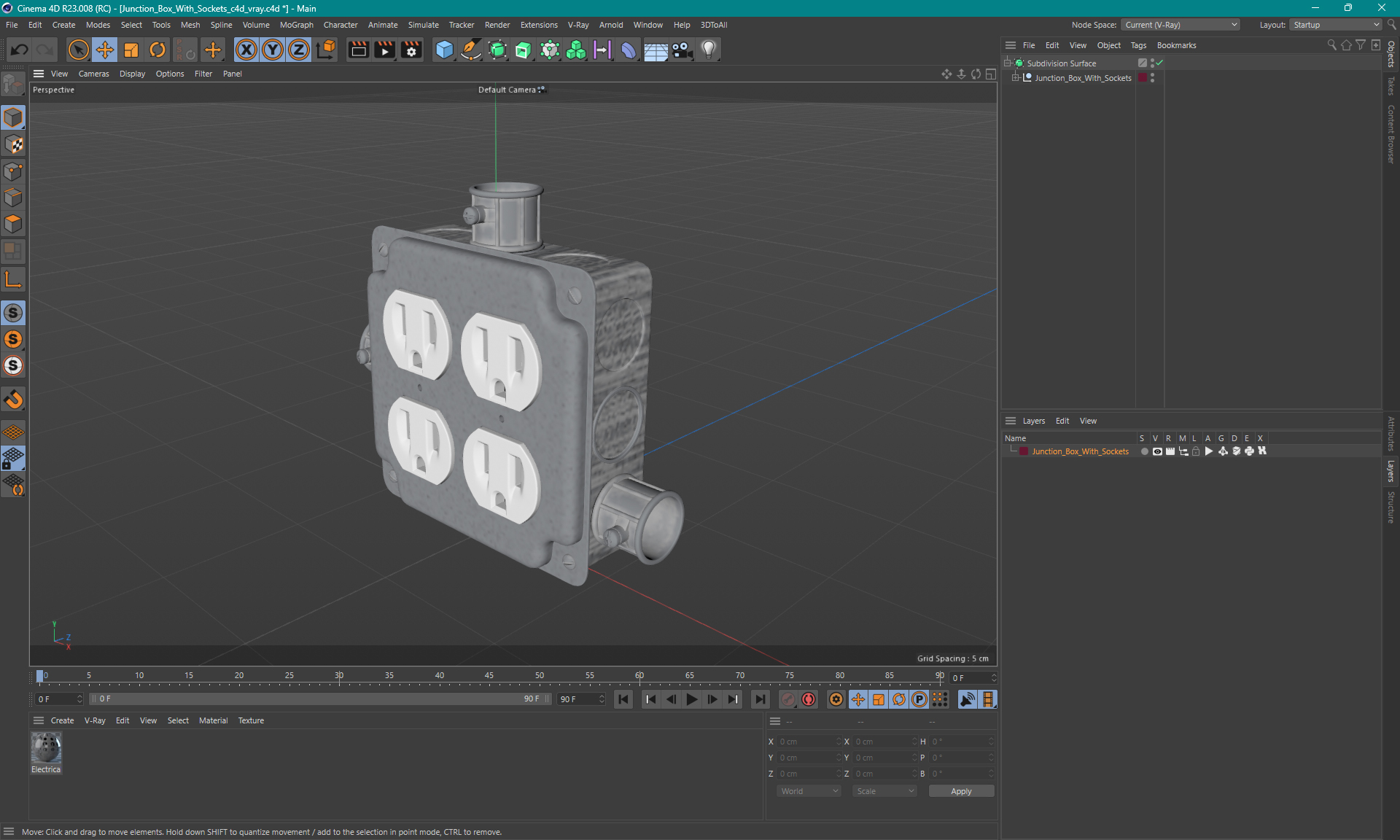Open Render to Picture Viewer

pos(384,50)
